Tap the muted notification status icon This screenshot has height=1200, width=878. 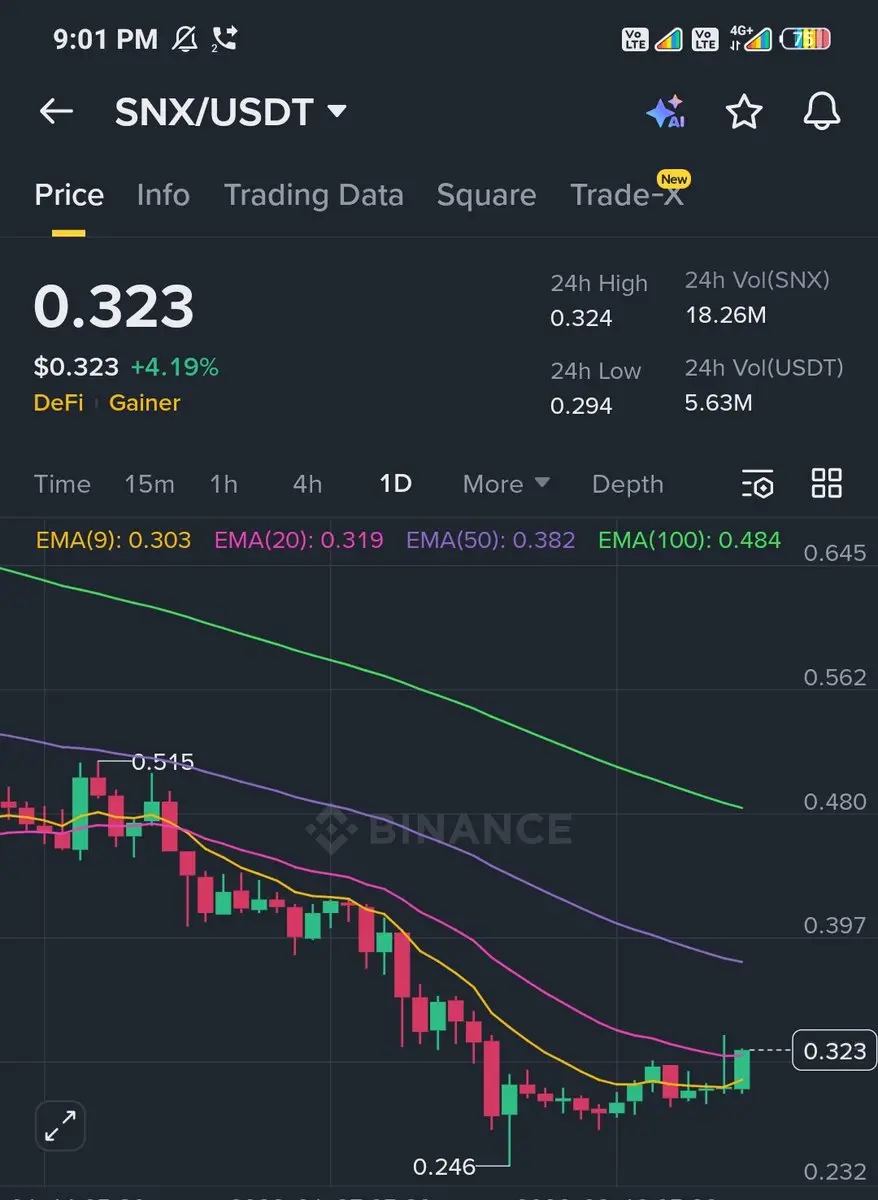click(185, 39)
